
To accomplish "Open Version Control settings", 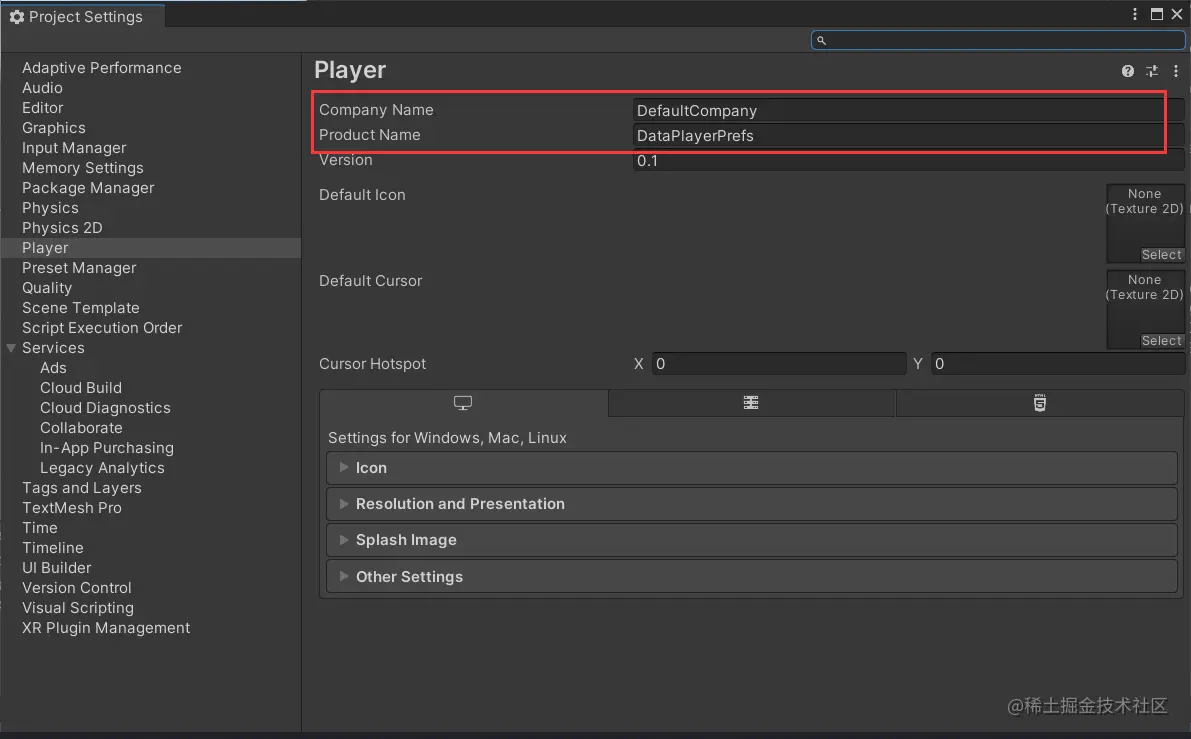I will [77, 588].
